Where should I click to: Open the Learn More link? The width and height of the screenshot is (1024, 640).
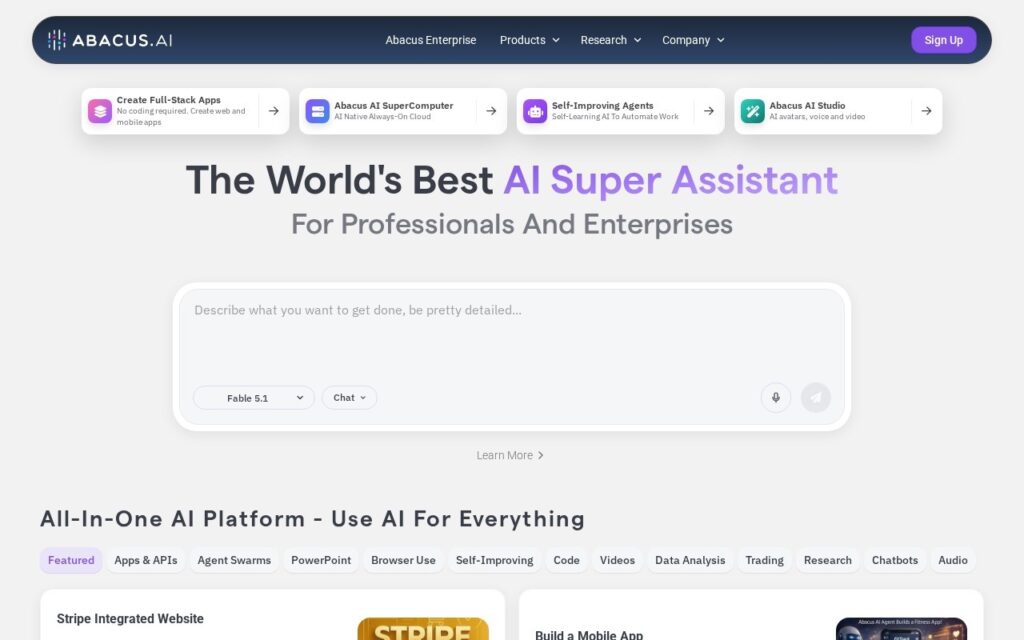tap(510, 455)
